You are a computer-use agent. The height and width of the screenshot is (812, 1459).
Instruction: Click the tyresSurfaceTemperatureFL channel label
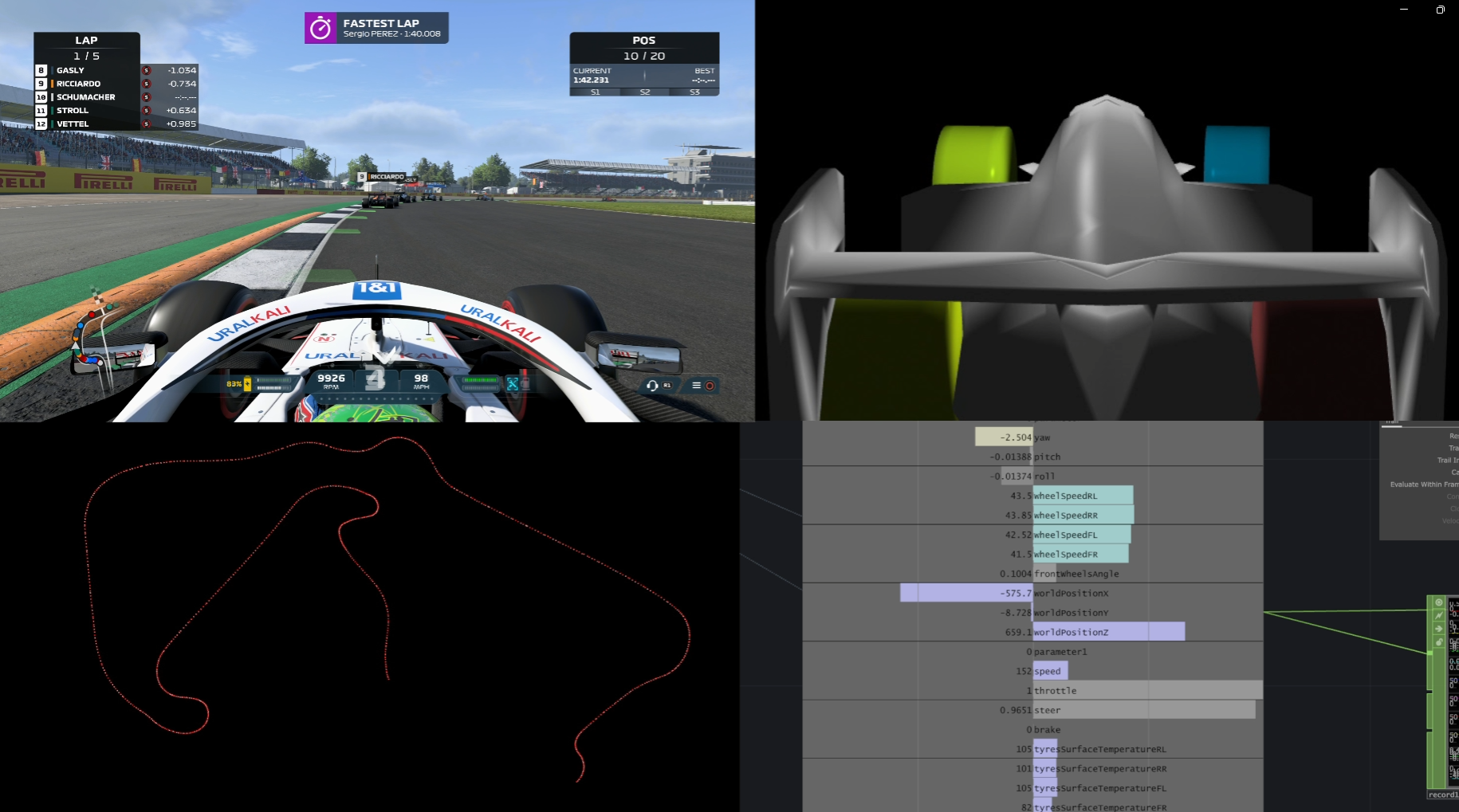[x=1100, y=788]
